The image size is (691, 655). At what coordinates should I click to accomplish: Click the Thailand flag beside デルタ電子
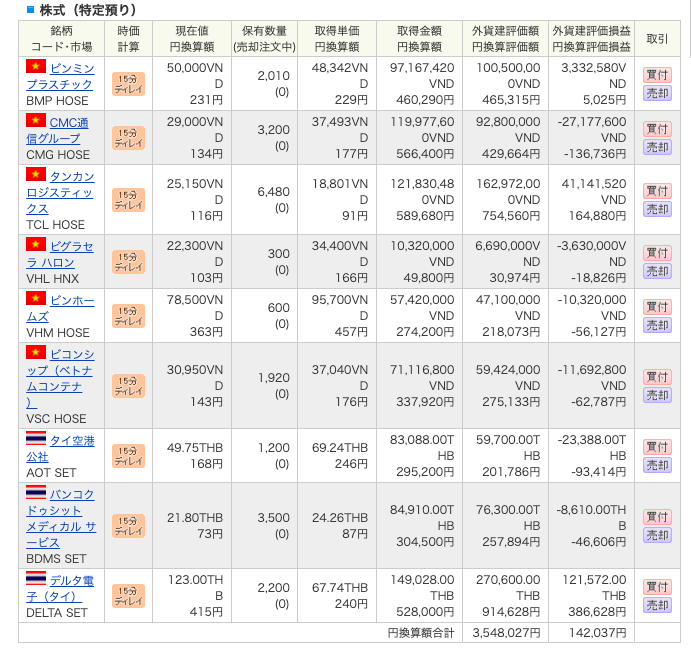(x=36, y=578)
